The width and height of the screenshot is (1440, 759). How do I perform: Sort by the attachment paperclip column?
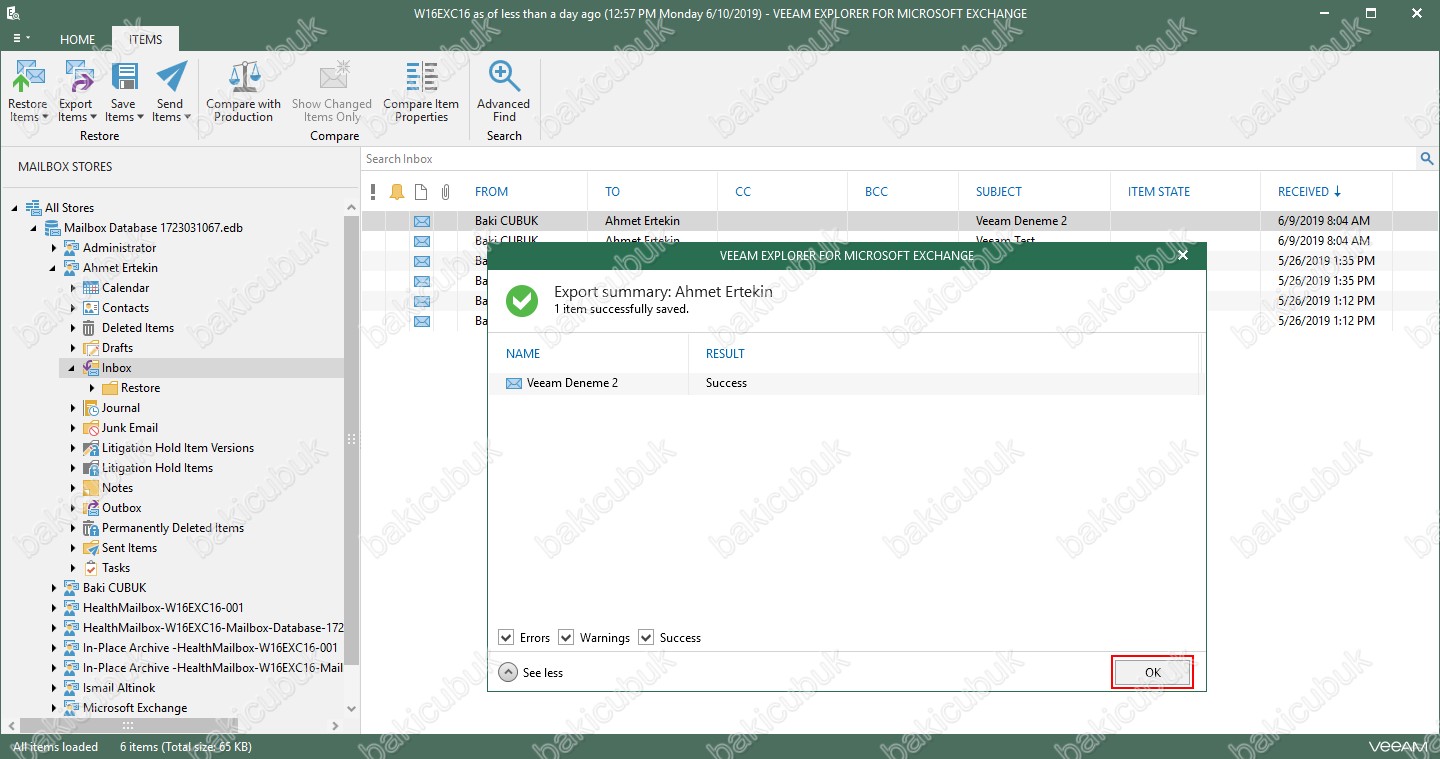coord(446,192)
